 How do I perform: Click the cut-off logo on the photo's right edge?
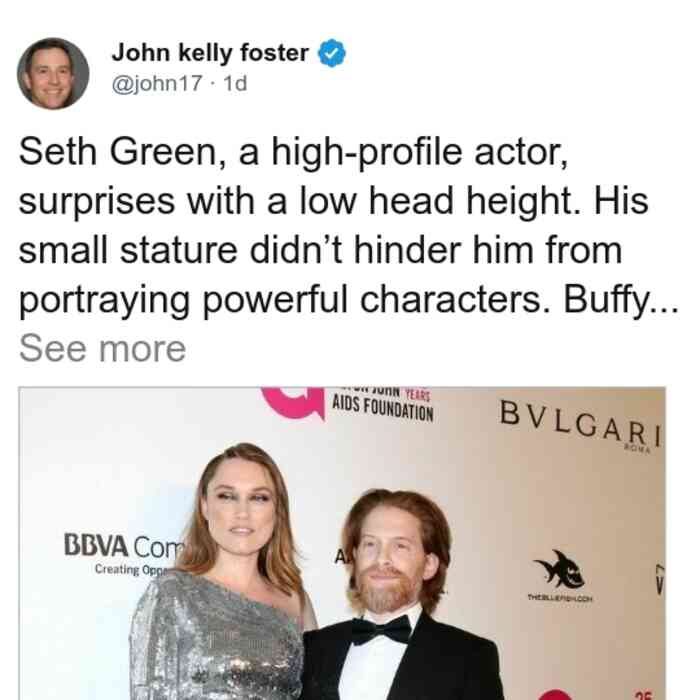click(660, 579)
